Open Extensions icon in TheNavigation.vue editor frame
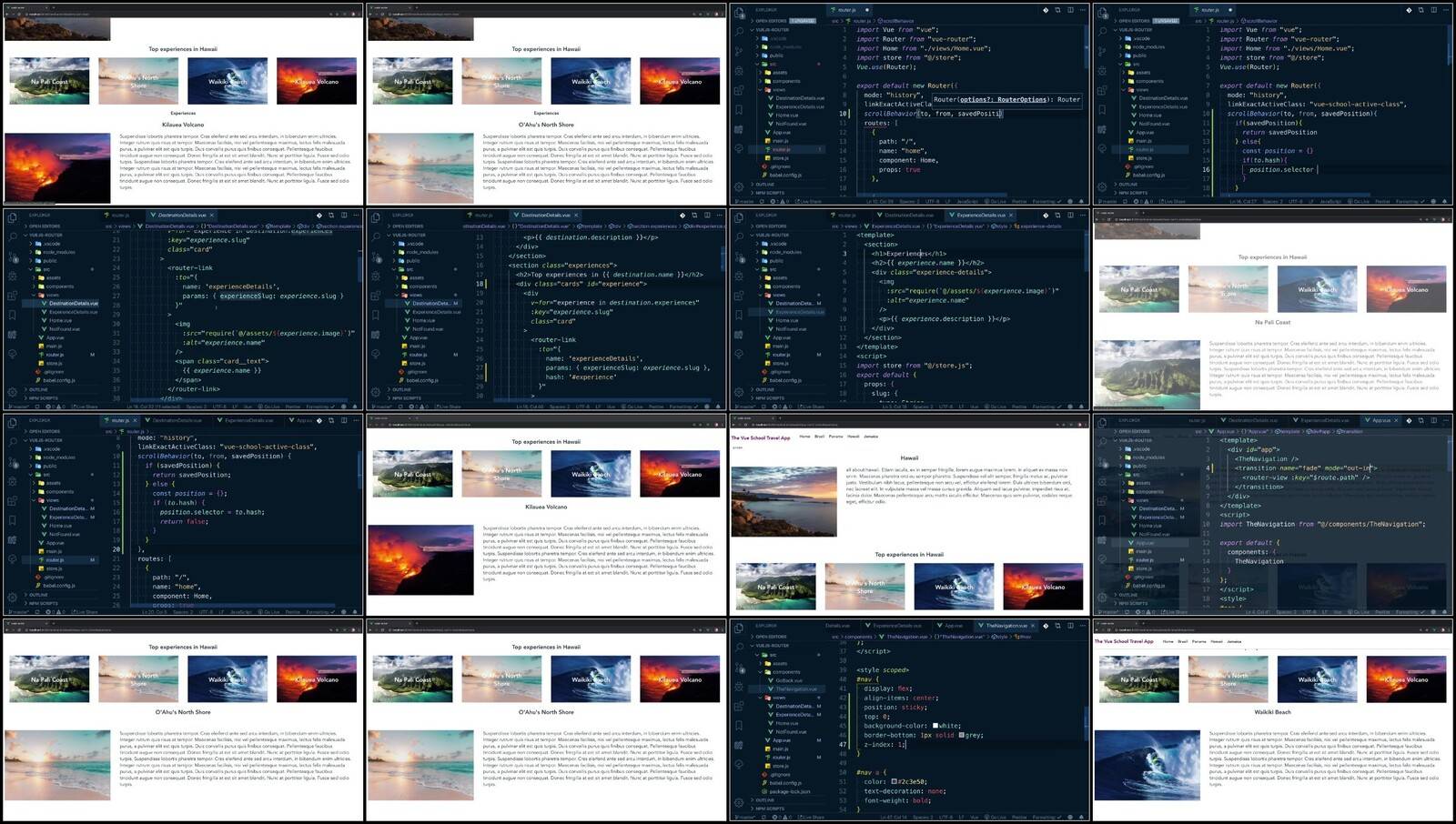This screenshot has height=824, width=1456. click(x=739, y=706)
